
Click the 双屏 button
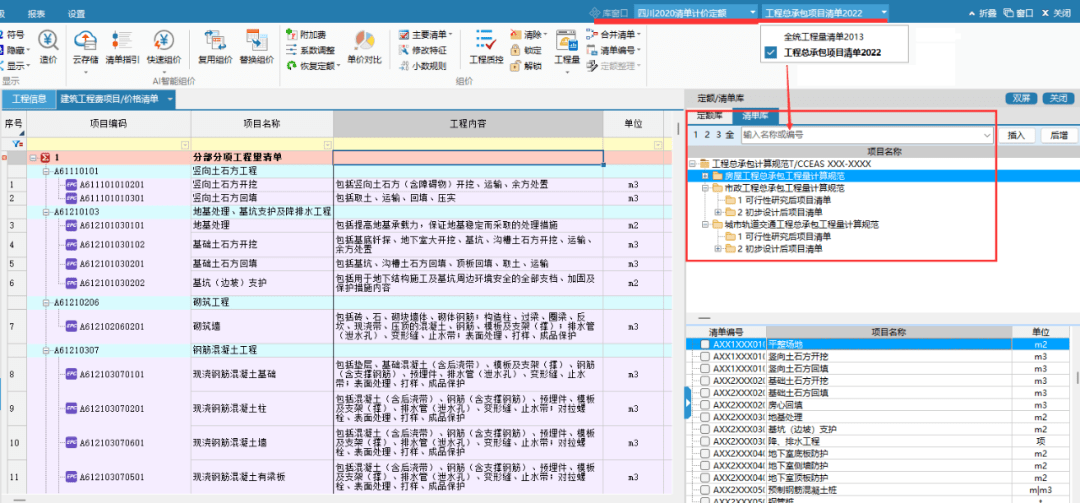tap(1021, 99)
